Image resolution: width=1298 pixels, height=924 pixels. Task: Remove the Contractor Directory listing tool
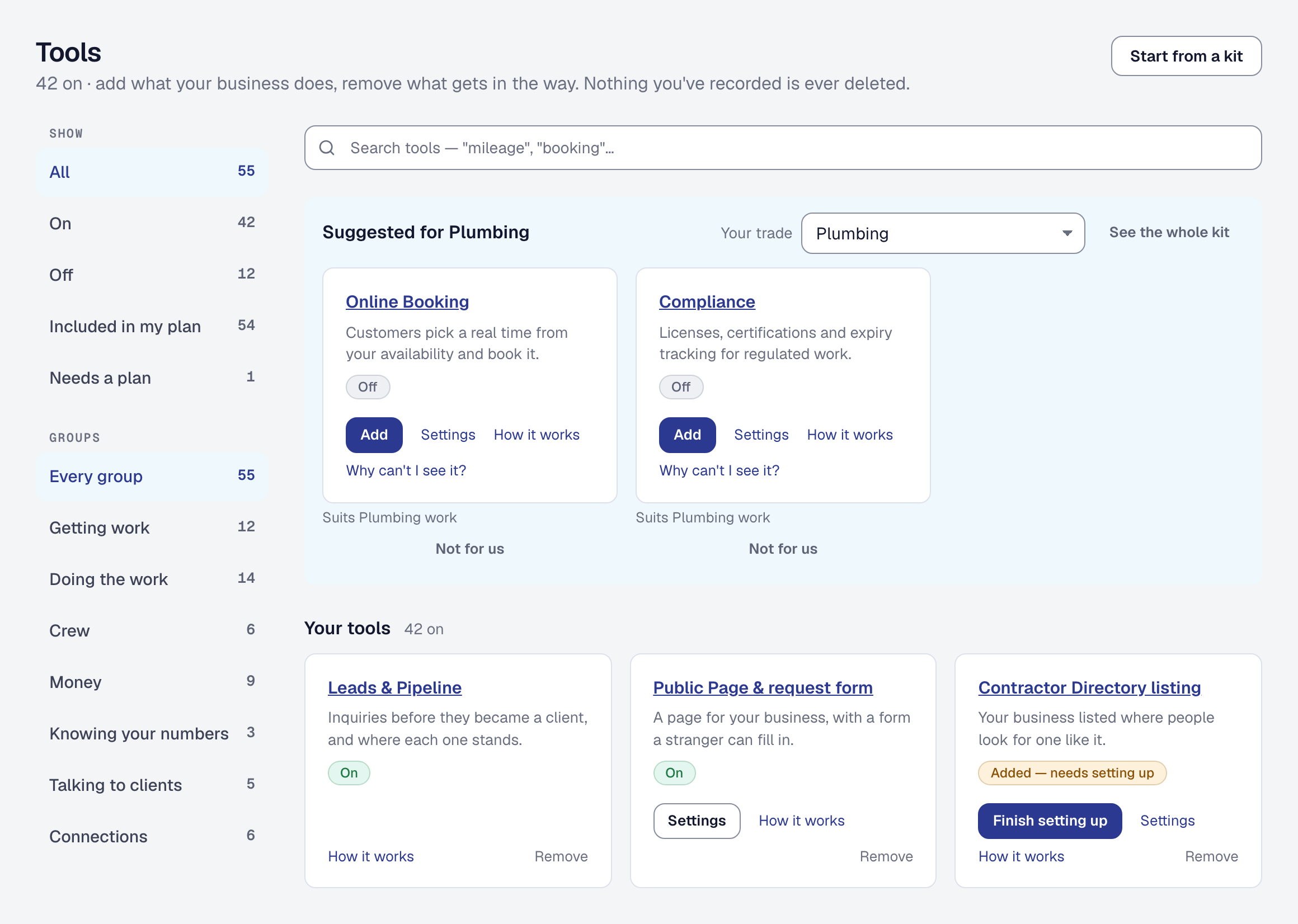pos(1211,856)
